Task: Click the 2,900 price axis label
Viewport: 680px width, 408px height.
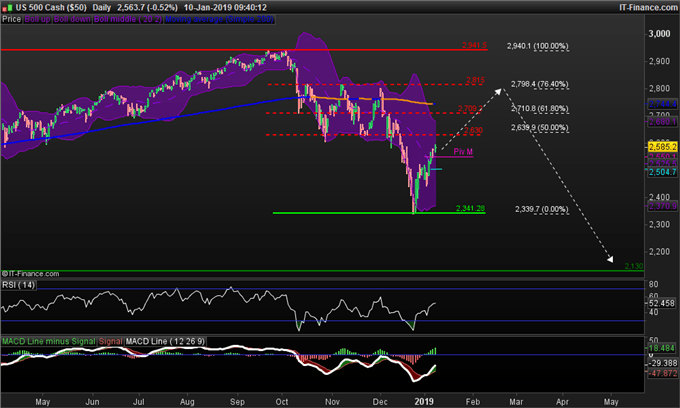Action: coord(659,61)
